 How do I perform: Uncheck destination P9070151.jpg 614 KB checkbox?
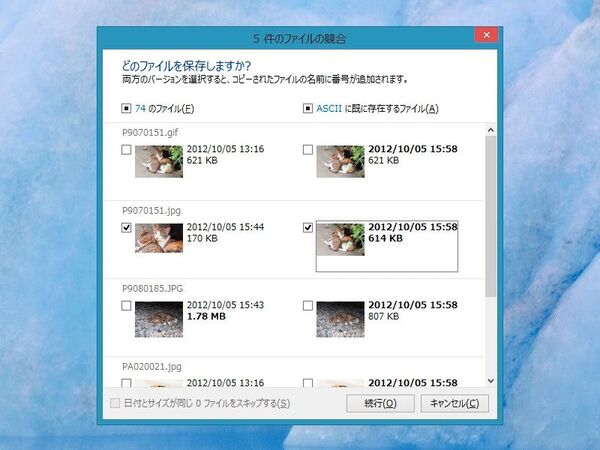pyautogui.click(x=308, y=228)
